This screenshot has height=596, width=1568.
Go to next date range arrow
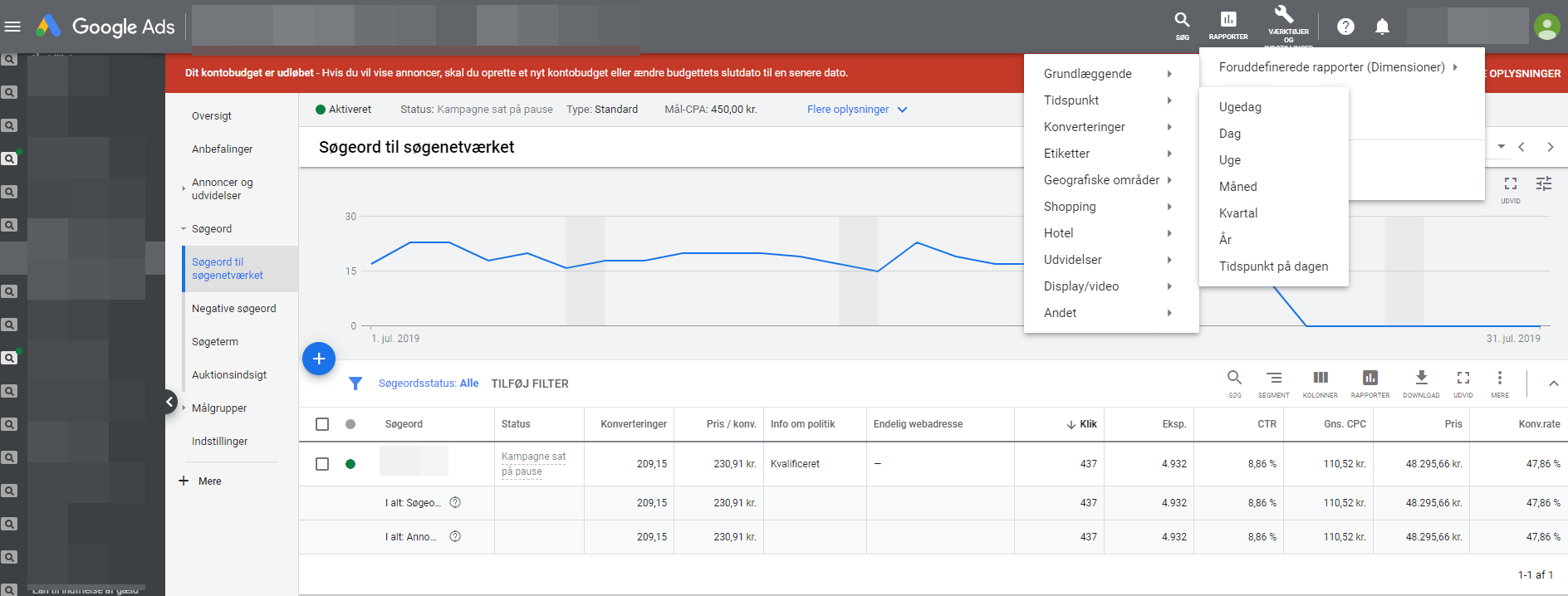1550,147
